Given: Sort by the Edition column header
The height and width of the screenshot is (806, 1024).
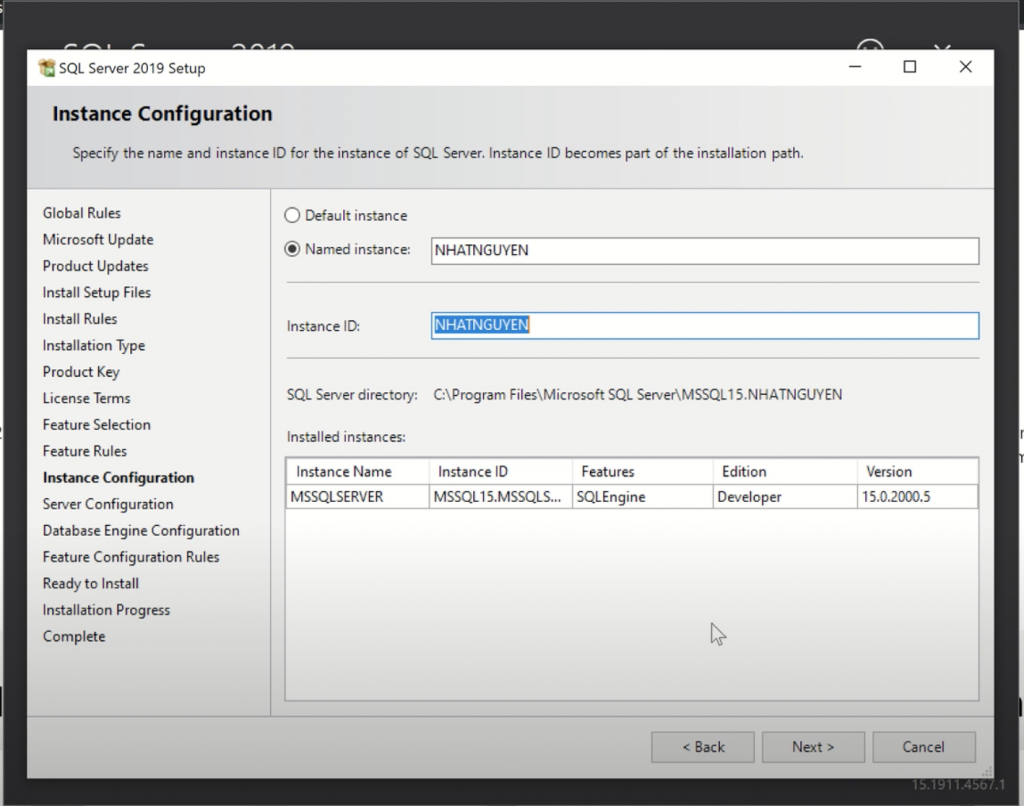Looking at the screenshot, I should [785, 472].
